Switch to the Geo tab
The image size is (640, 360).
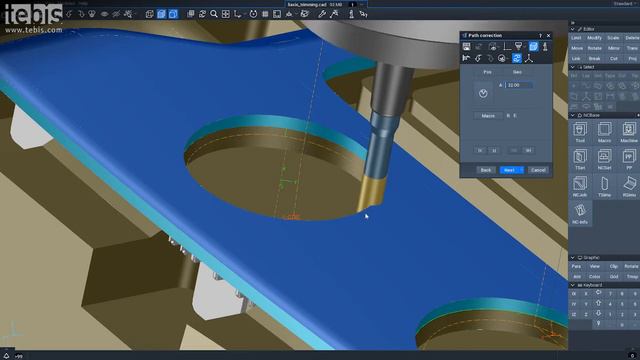coord(517,72)
